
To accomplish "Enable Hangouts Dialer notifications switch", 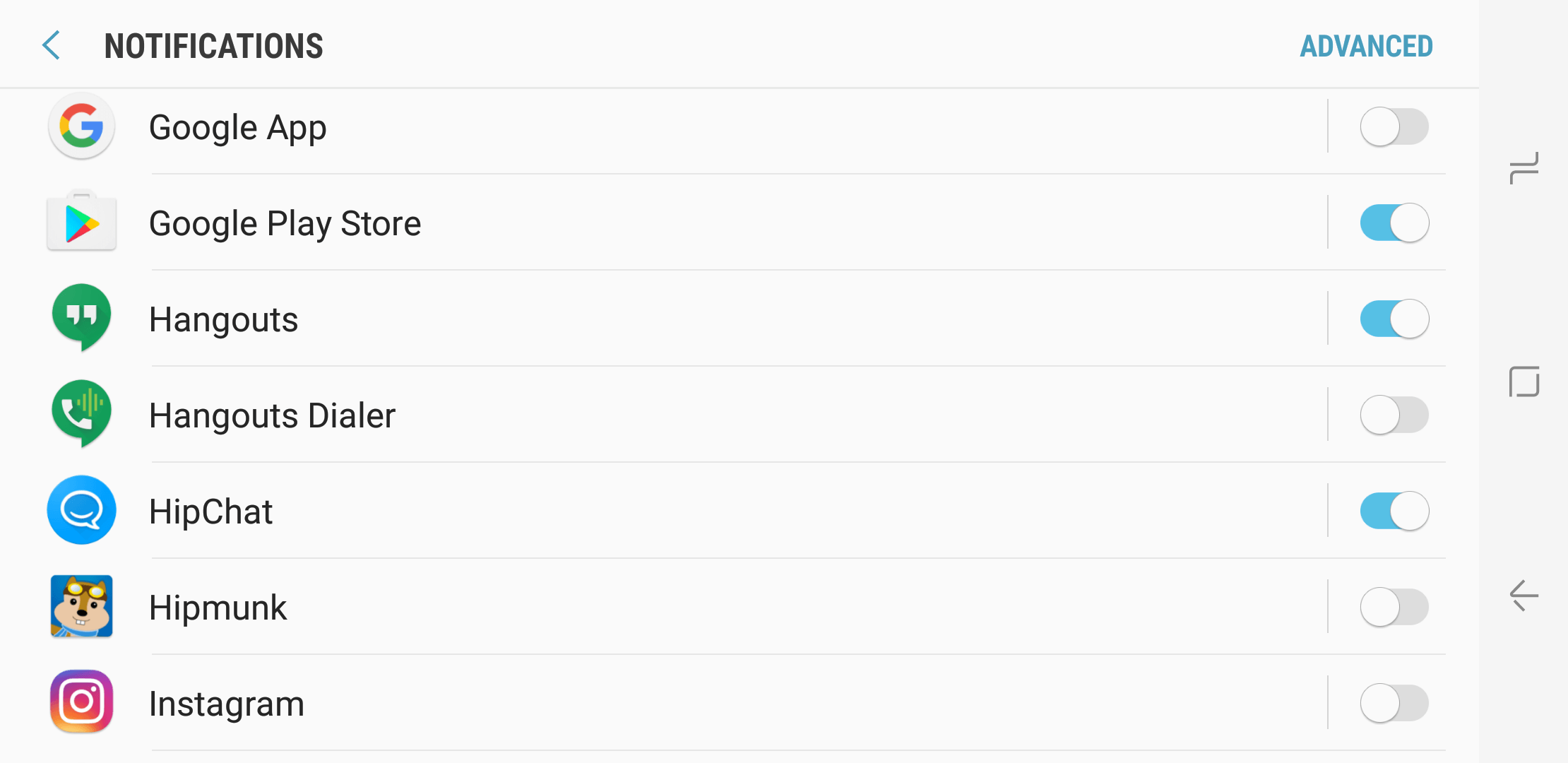I will (1394, 415).
